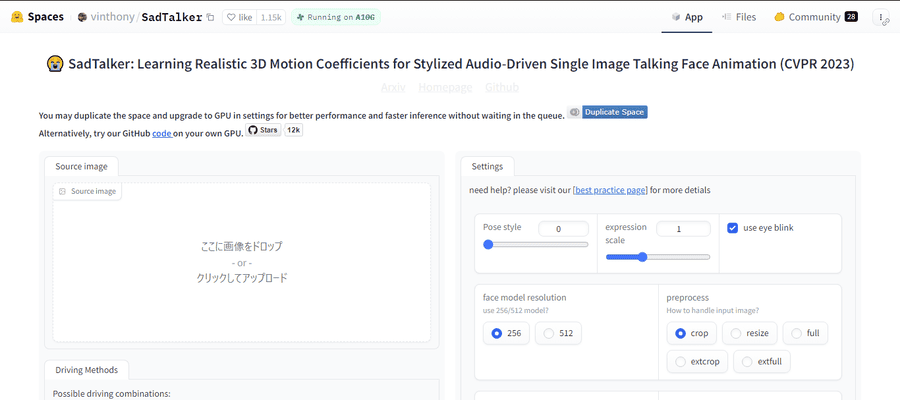Click the Hugging Face Spaces logo
900x400 pixels.
coord(17,17)
